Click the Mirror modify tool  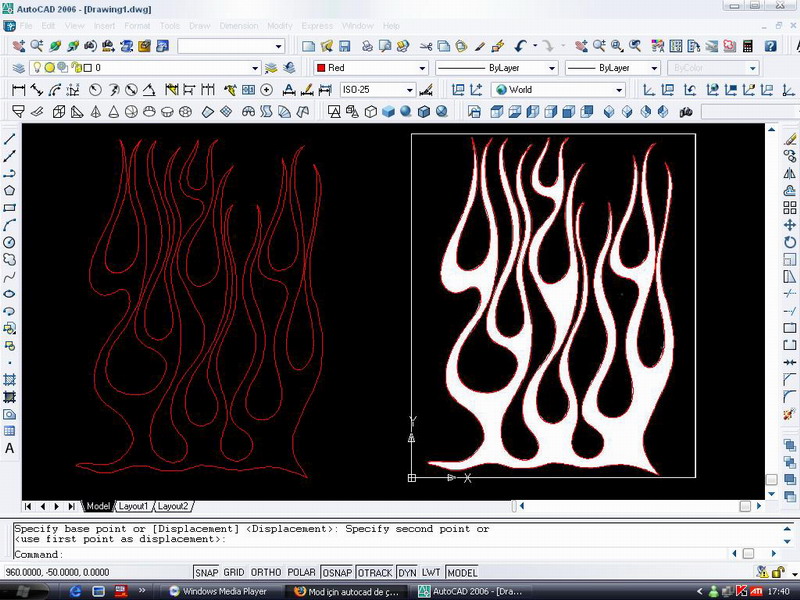tap(790, 173)
